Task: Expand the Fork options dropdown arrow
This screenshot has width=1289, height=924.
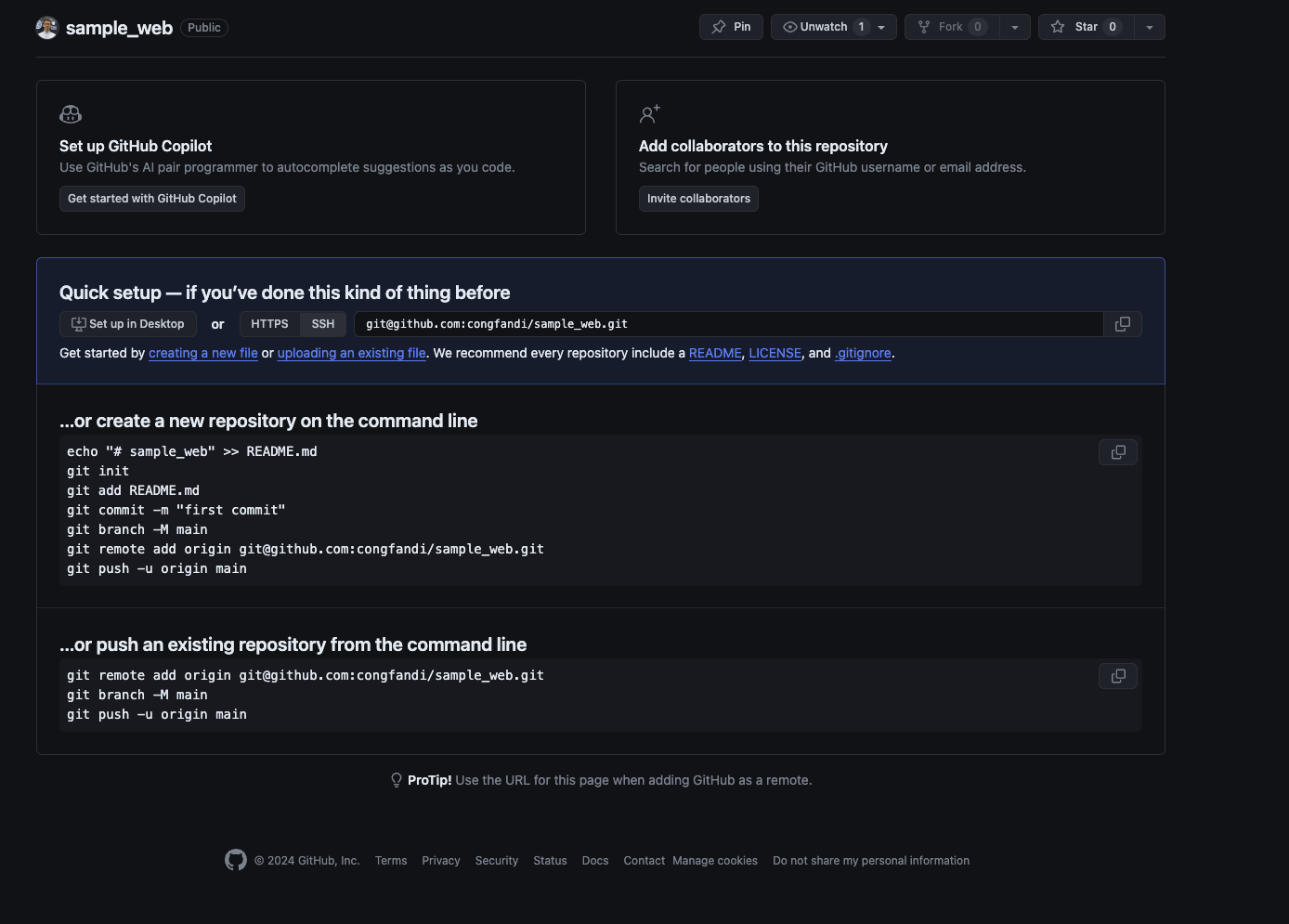Action: click(x=1014, y=27)
